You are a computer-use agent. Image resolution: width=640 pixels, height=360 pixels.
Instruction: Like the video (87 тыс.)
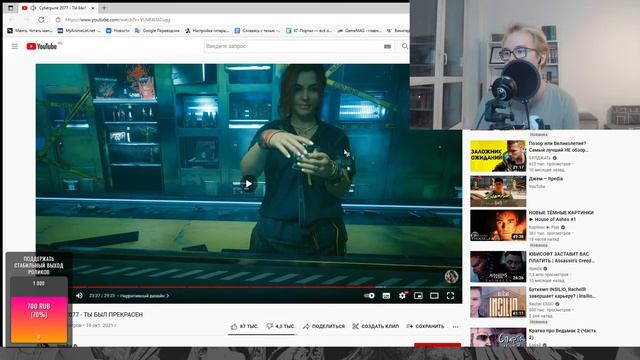[x=244, y=326]
